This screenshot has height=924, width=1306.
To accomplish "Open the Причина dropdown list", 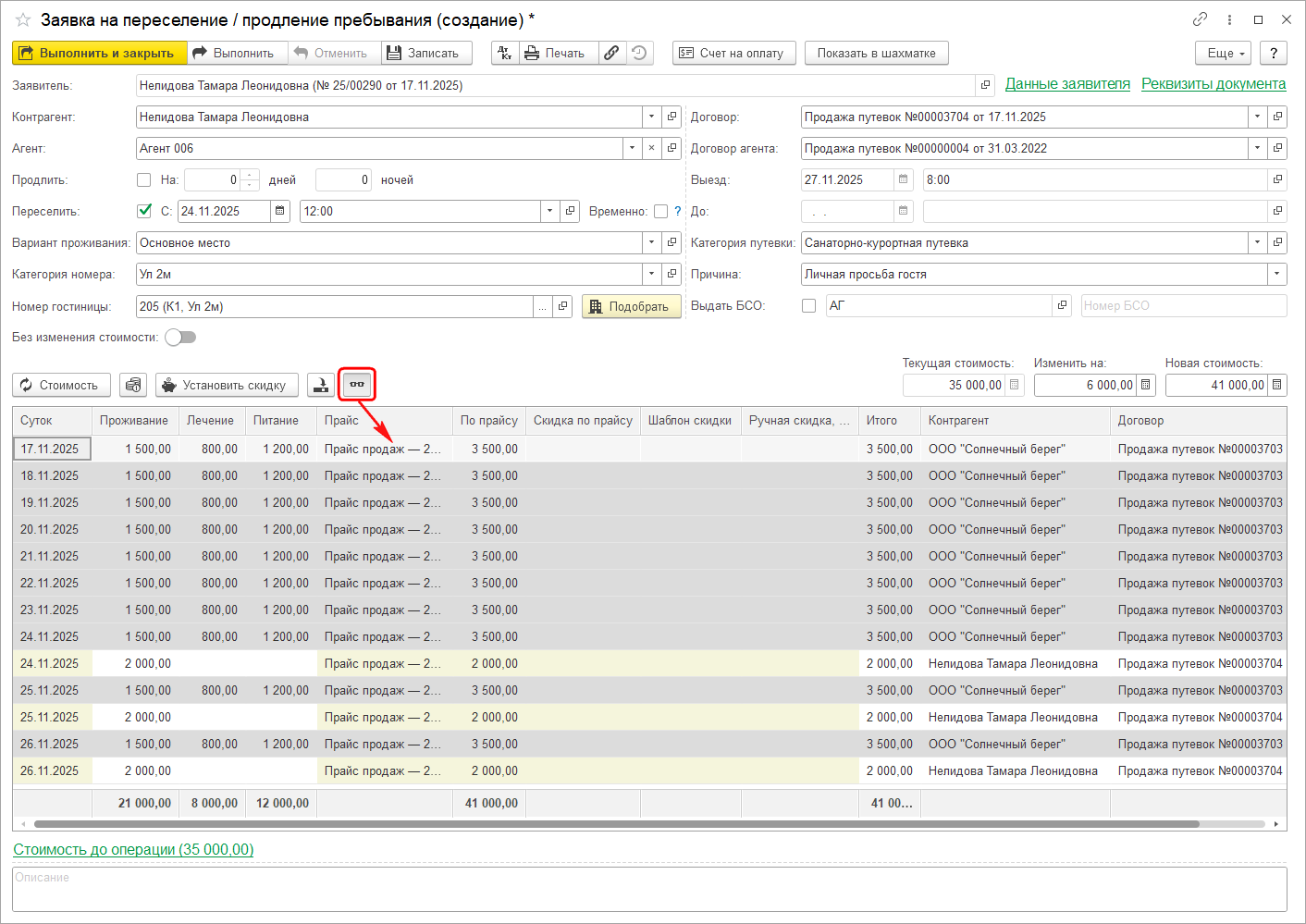I will 1276,275.
